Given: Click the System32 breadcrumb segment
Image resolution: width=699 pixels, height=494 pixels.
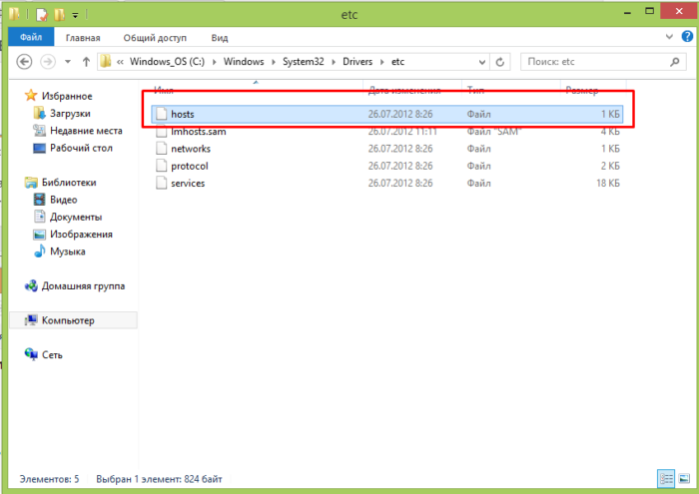Looking at the screenshot, I should tap(303, 62).
